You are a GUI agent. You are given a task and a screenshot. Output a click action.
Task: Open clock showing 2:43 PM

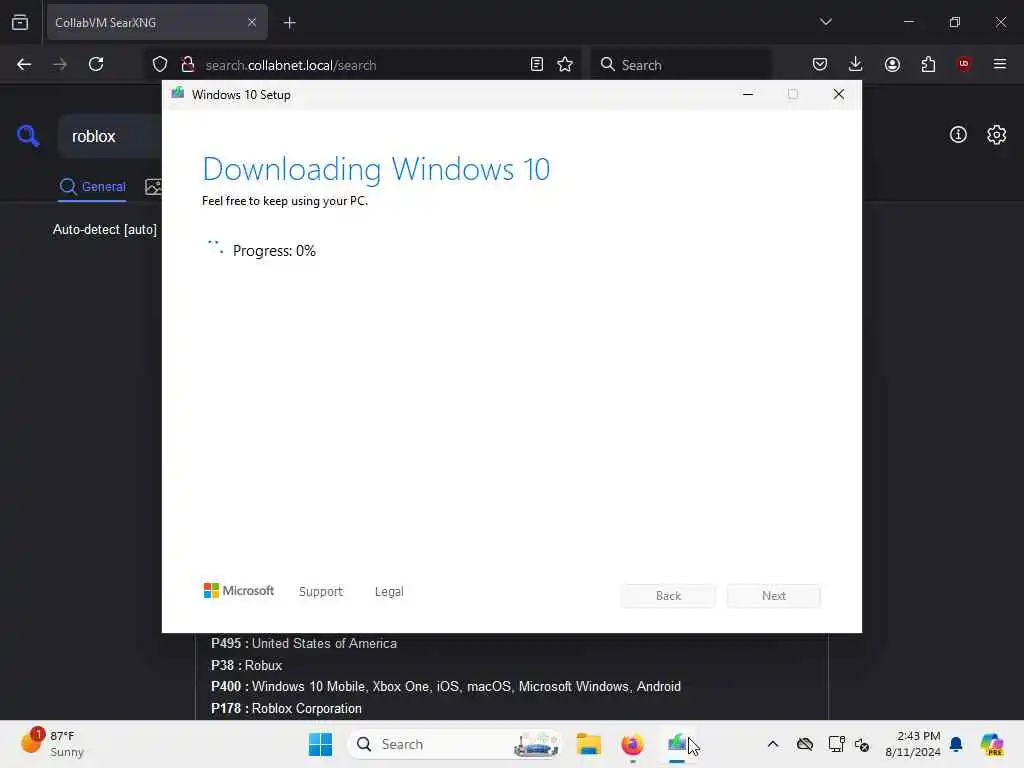tap(912, 744)
